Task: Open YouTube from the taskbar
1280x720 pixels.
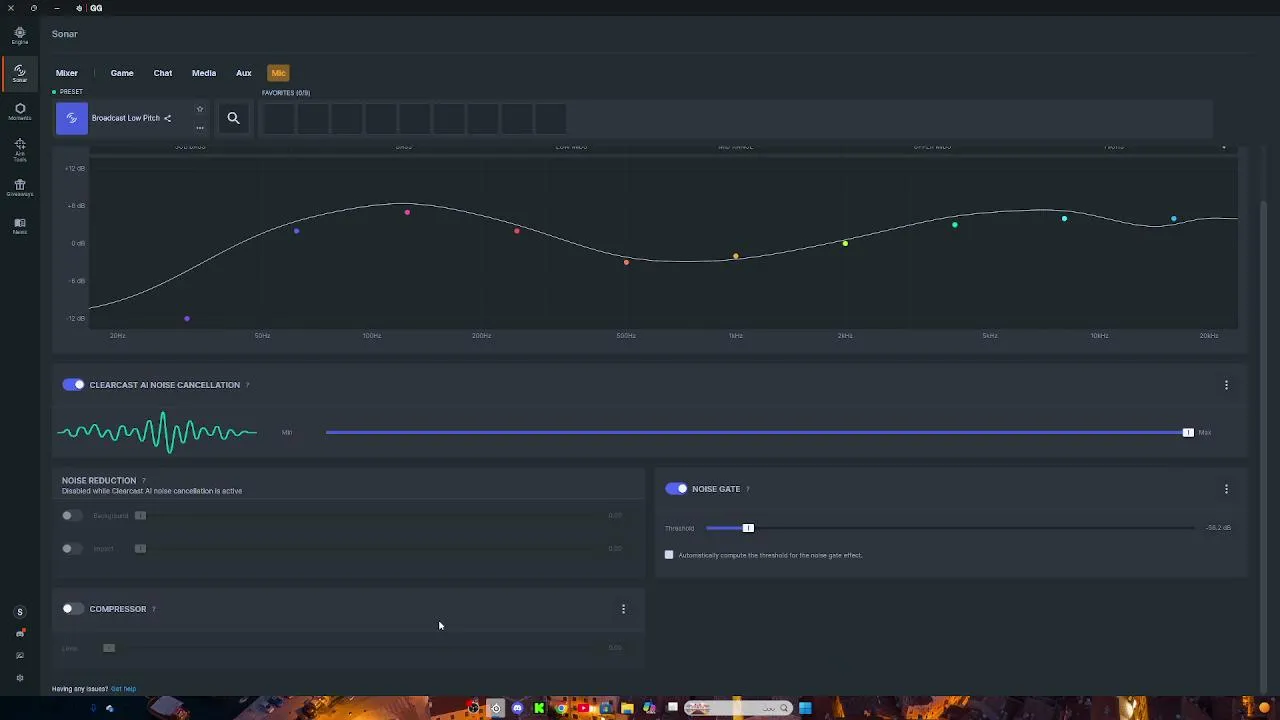Action: pos(583,709)
